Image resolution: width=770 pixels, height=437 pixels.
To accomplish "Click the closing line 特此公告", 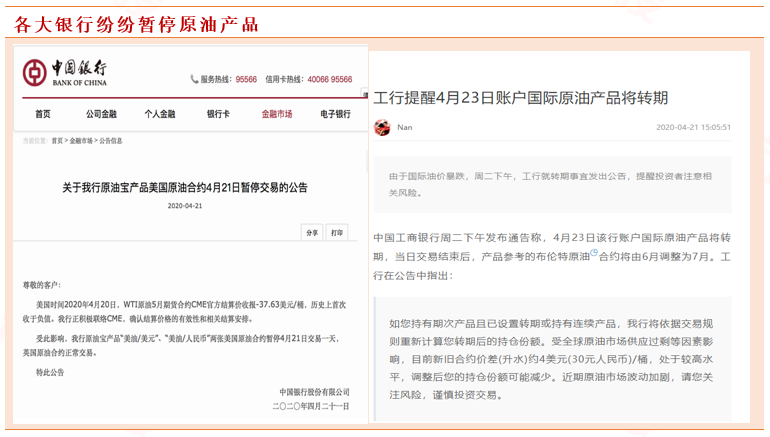I will tap(50, 372).
